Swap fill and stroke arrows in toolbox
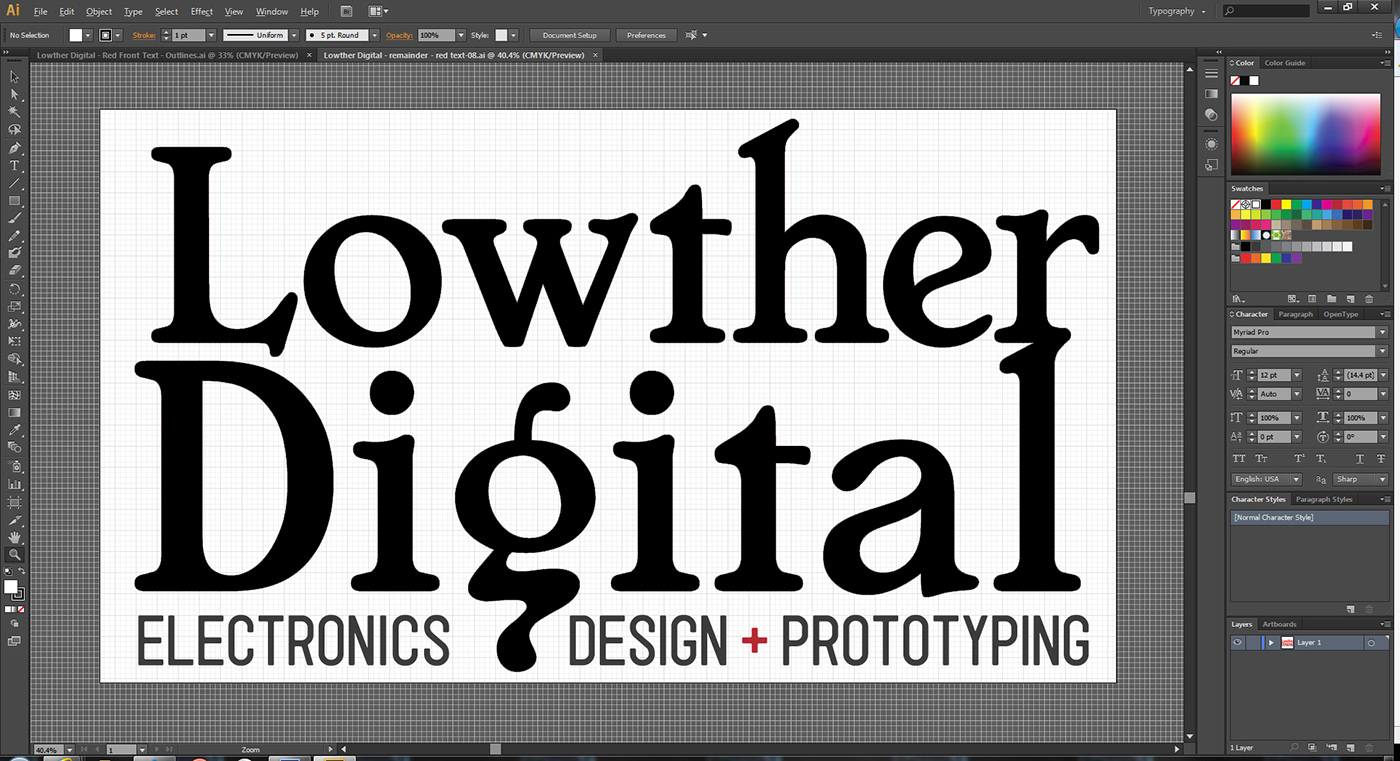 coord(22,572)
